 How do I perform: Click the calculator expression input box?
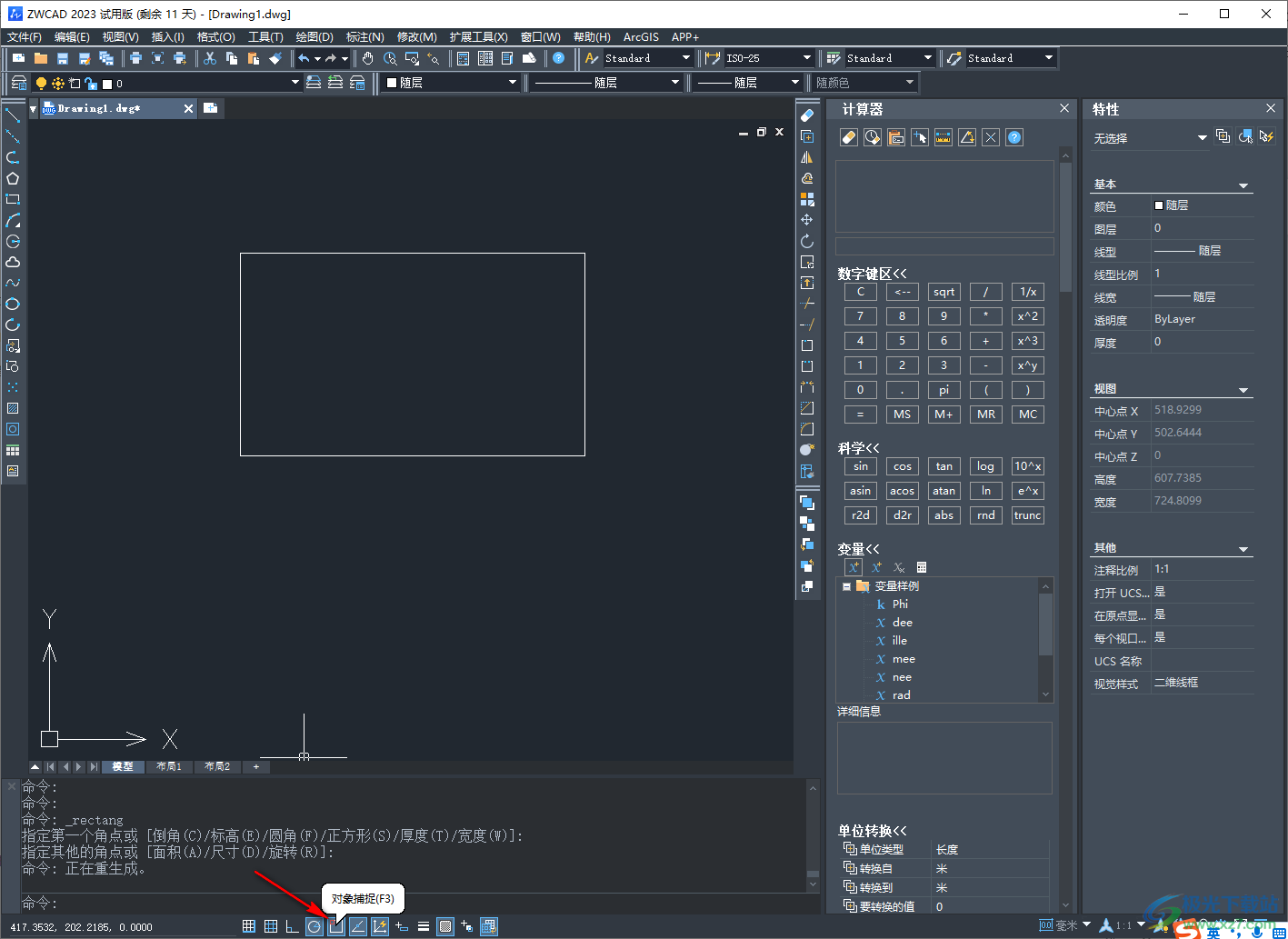[944, 246]
